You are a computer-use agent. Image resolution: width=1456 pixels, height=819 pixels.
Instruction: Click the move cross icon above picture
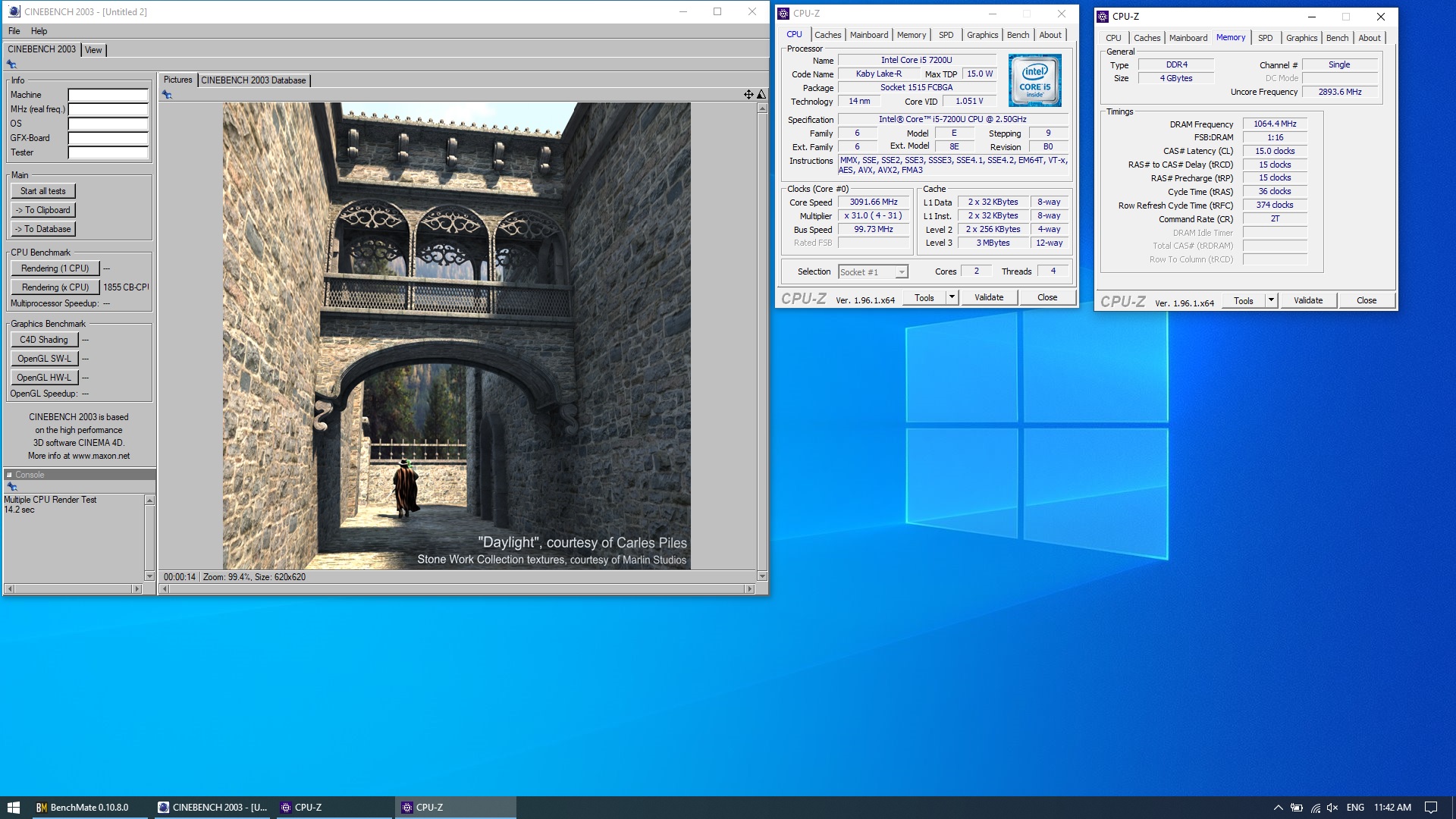(x=748, y=94)
